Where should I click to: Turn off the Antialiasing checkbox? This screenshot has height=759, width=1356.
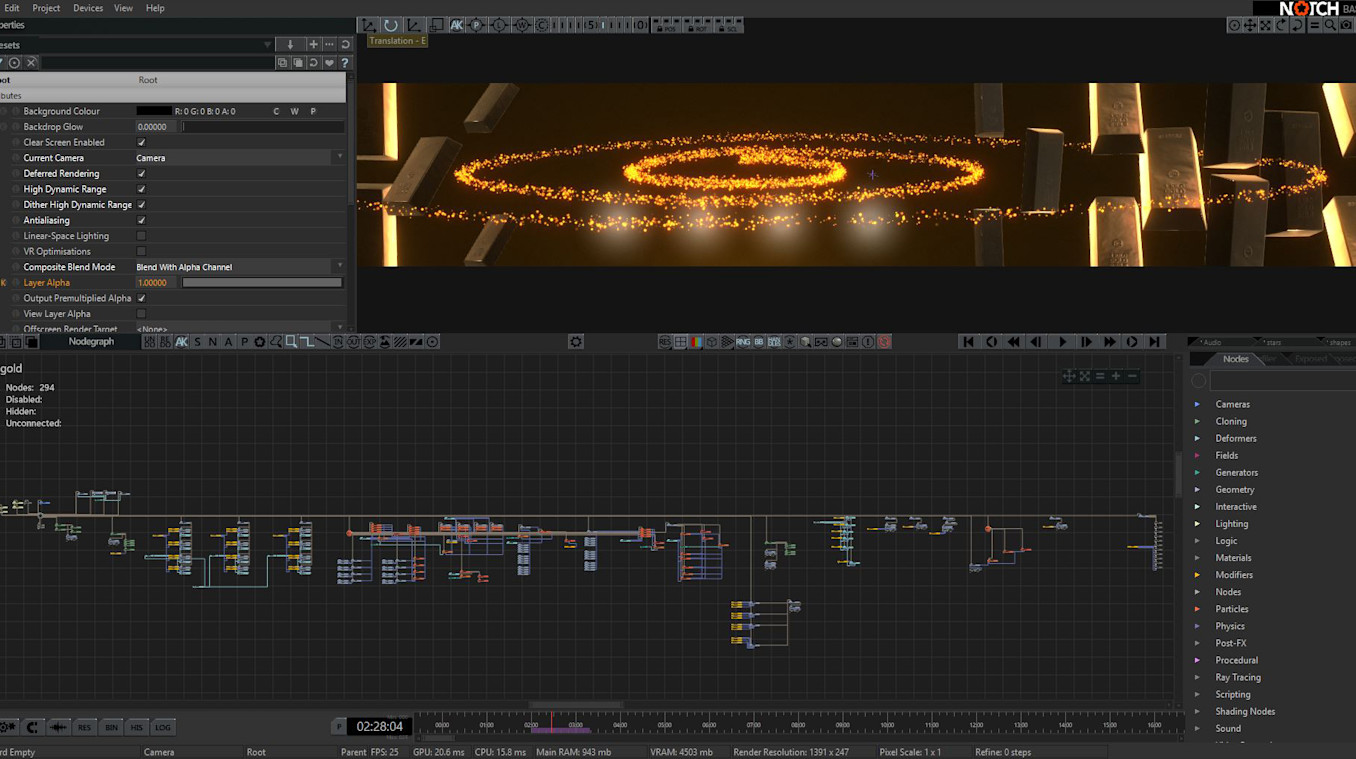[141, 220]
